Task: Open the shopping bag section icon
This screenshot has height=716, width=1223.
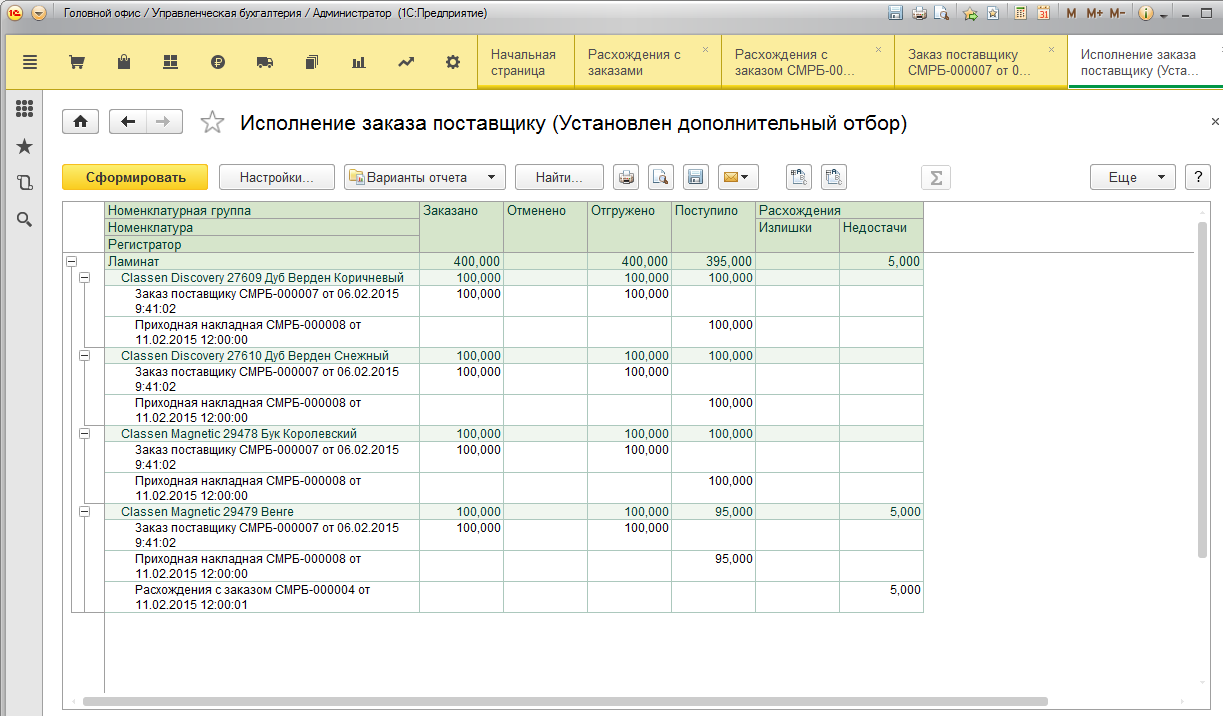Action: pos(123,62)
